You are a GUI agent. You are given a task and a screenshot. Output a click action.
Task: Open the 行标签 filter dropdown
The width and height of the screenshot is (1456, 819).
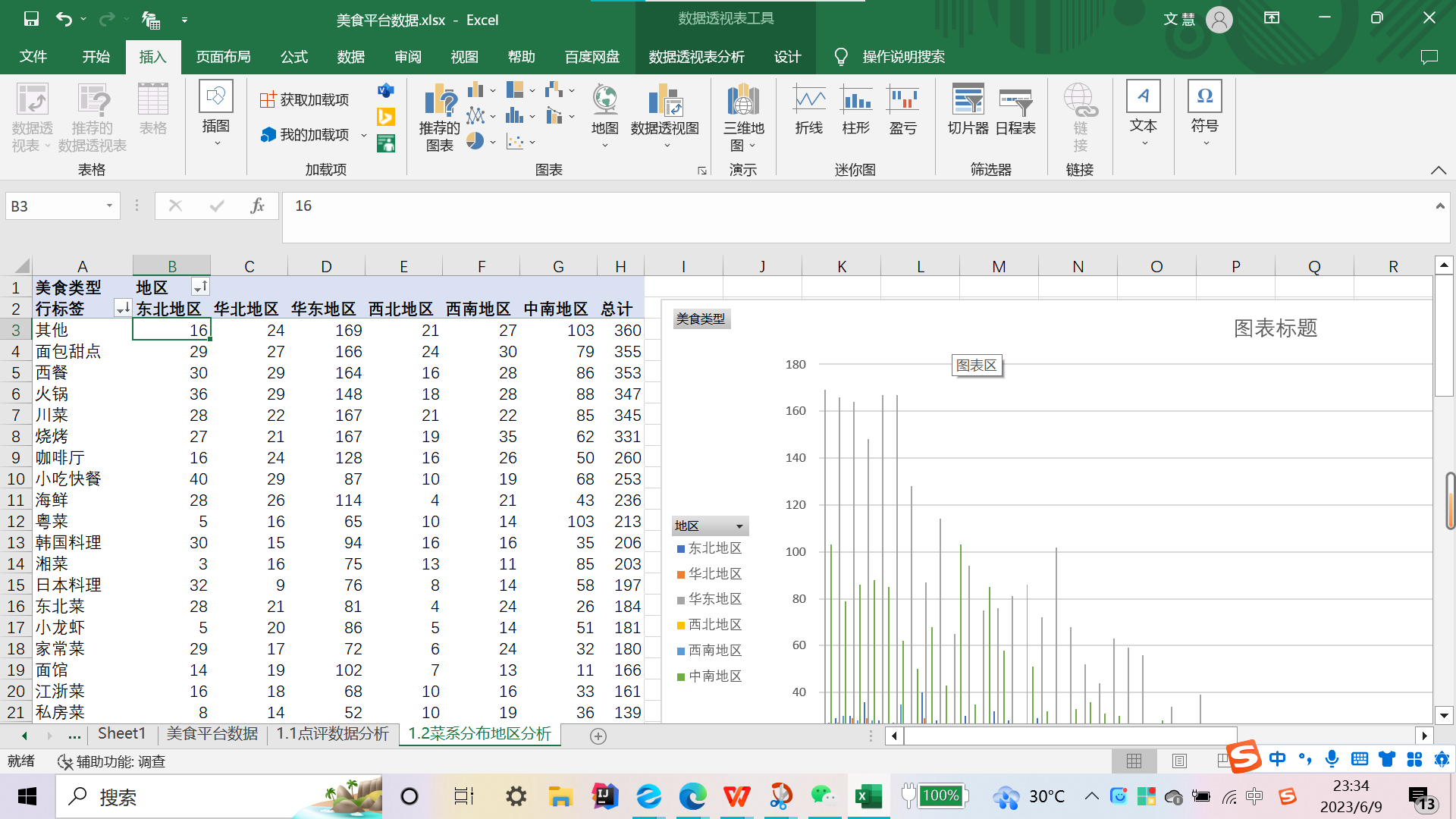coord(121,309)
